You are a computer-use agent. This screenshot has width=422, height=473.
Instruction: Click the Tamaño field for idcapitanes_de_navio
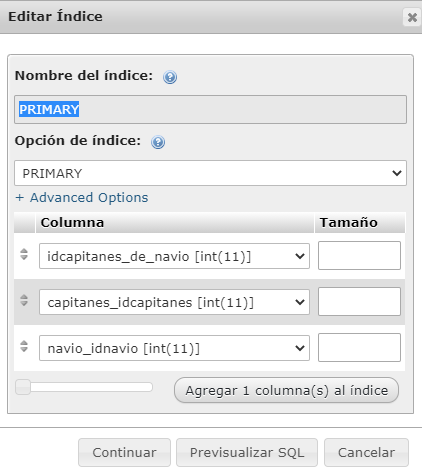click(359, 256)
